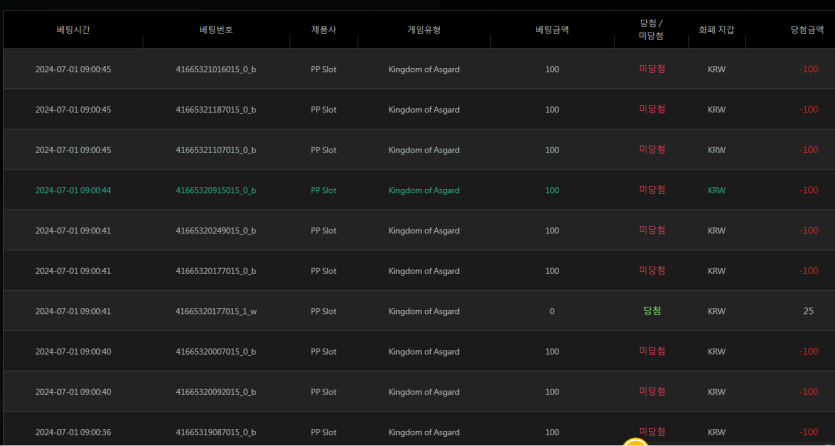The width and height of the screenshot is (835, 446).
Task: Select timestamp in row 41665320007015_0_b
Action: tap(73, 352)
